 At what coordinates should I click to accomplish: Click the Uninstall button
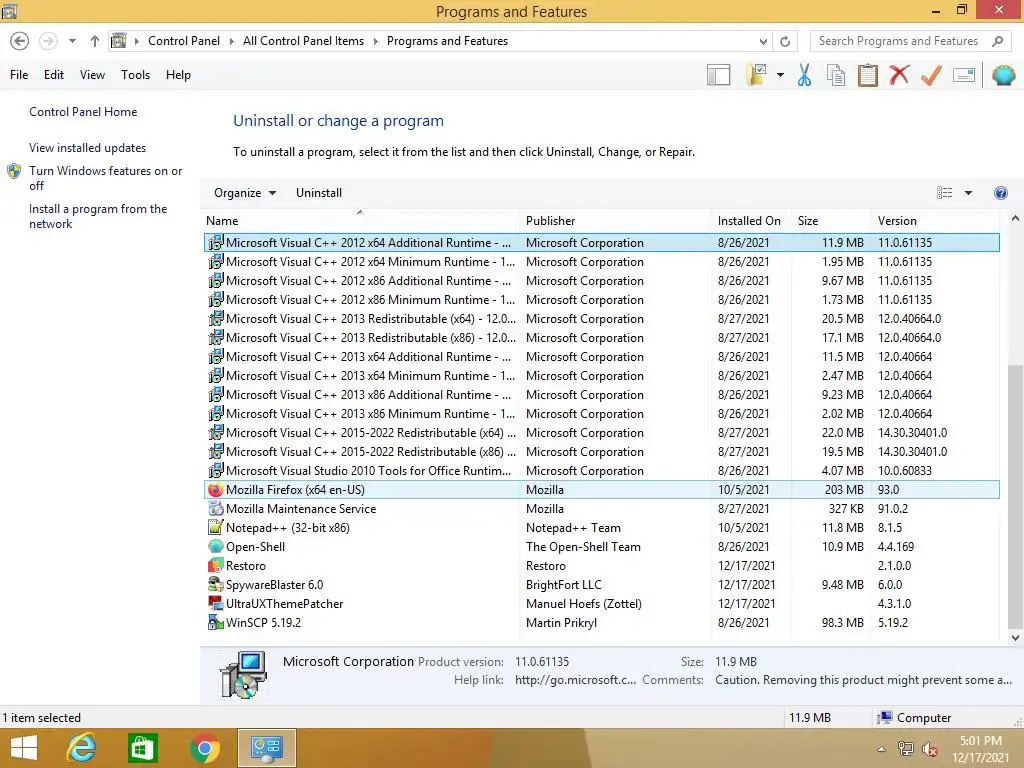pyautogui.click(x=319, y=193)
